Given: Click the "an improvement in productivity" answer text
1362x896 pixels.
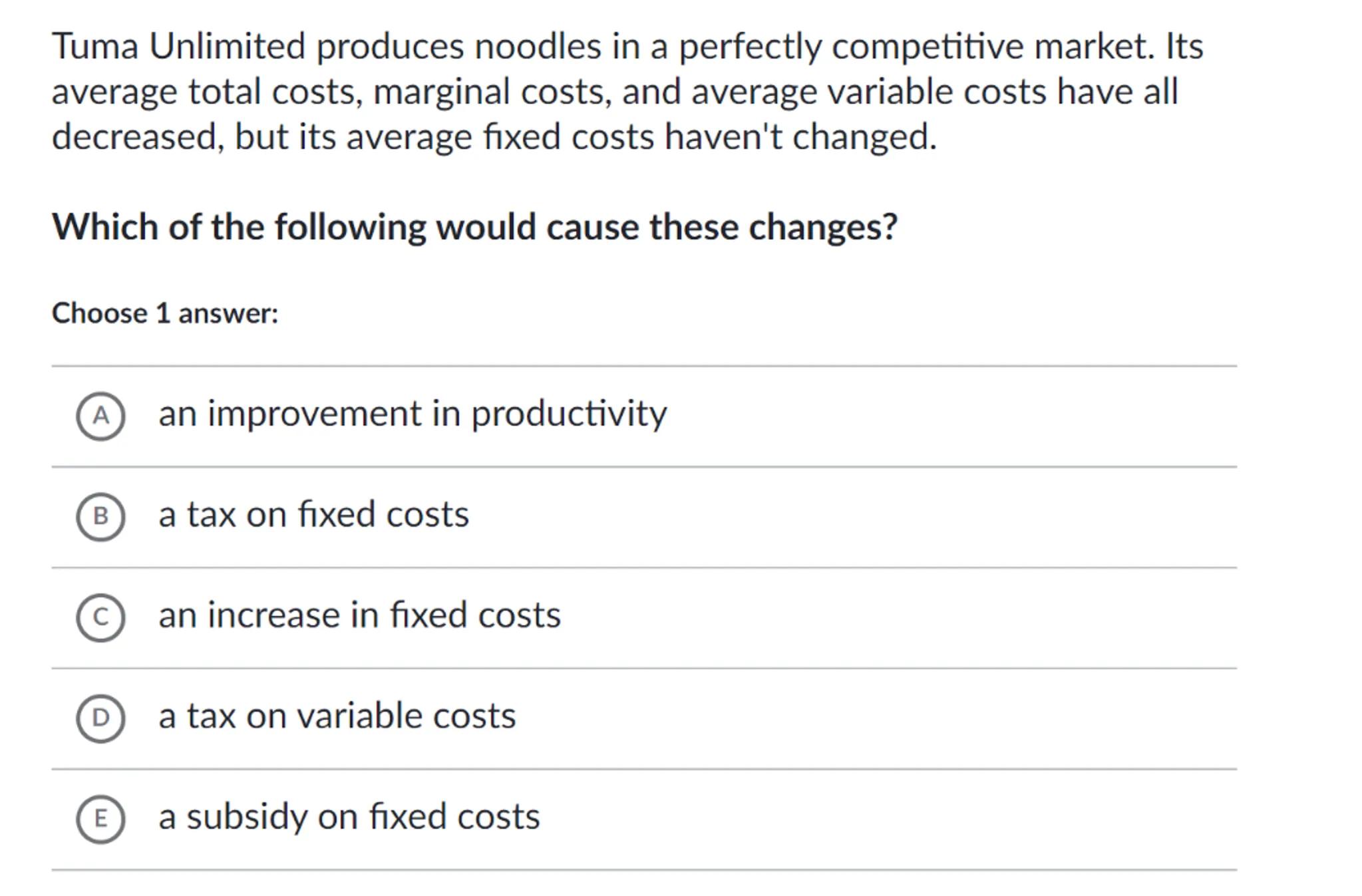Looking at the screenshot, I should [x=413, y=414].
